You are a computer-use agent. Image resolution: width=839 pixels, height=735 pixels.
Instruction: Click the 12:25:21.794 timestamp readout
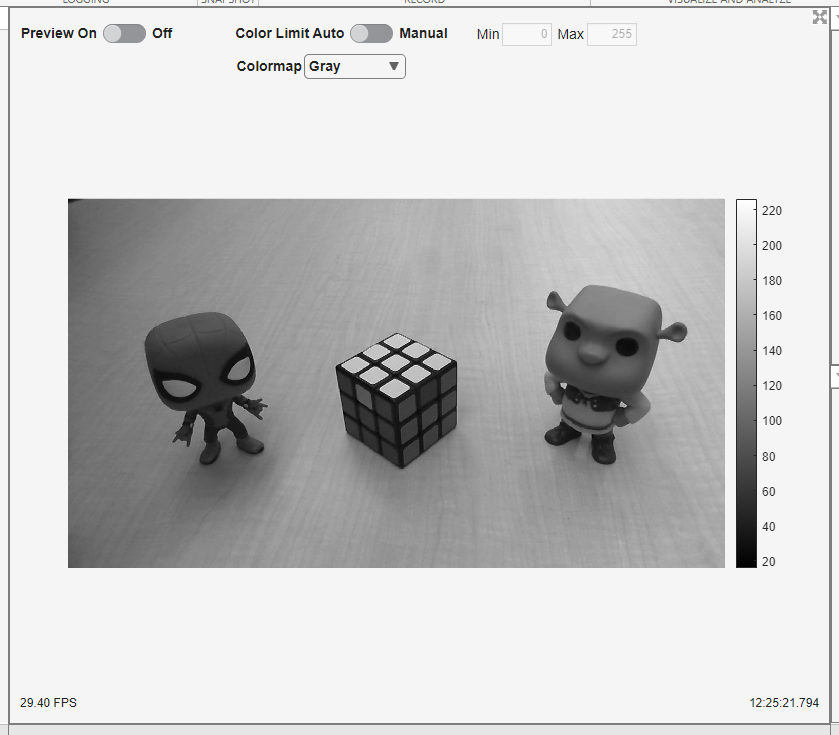coord(783,703)
